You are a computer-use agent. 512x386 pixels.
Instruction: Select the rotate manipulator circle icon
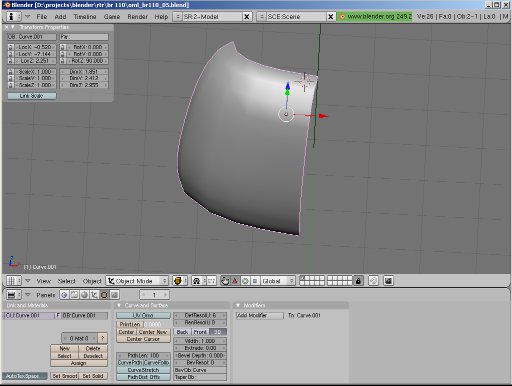[245, 281]
